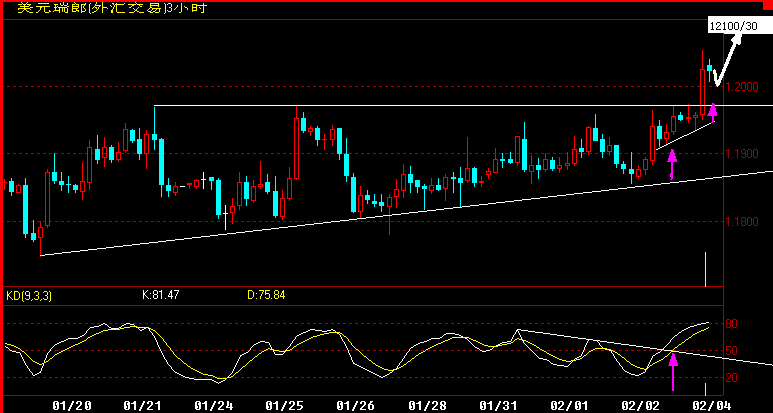This screenshot has height=413, width=773.
Task: Select the 02/02 date label
Action: tap(641, 406)
